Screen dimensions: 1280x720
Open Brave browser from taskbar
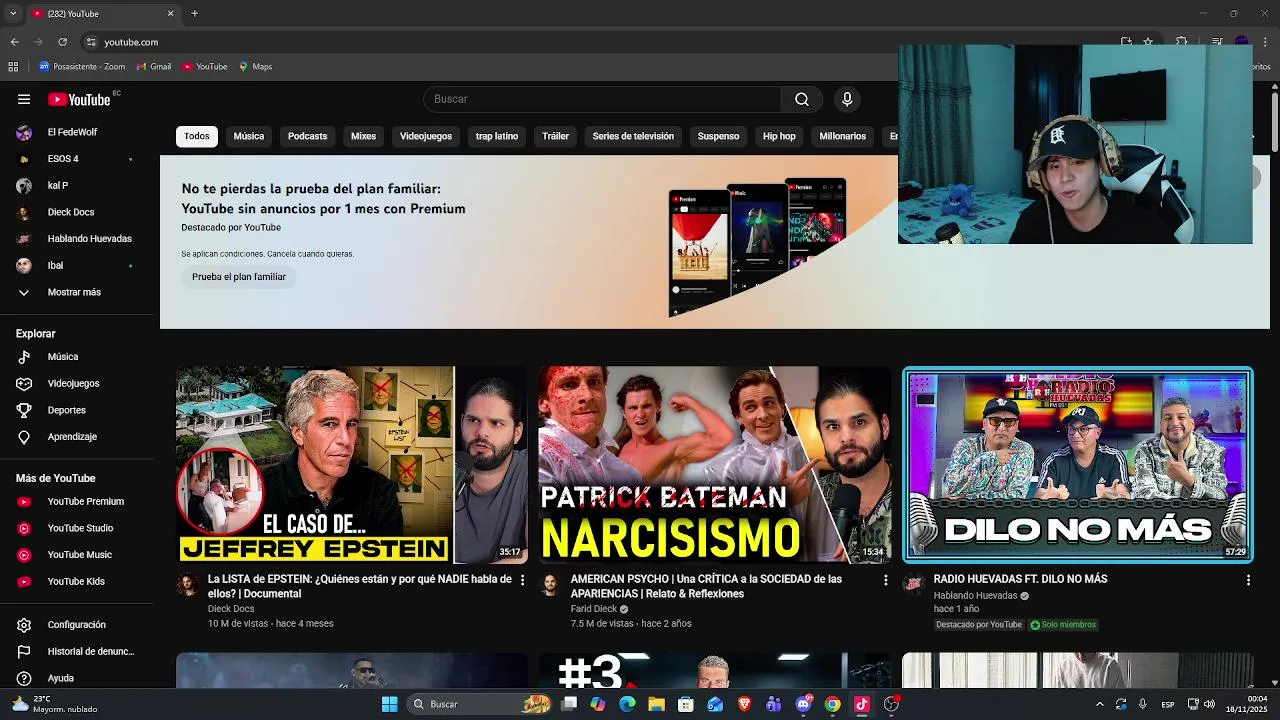point(744,704)
